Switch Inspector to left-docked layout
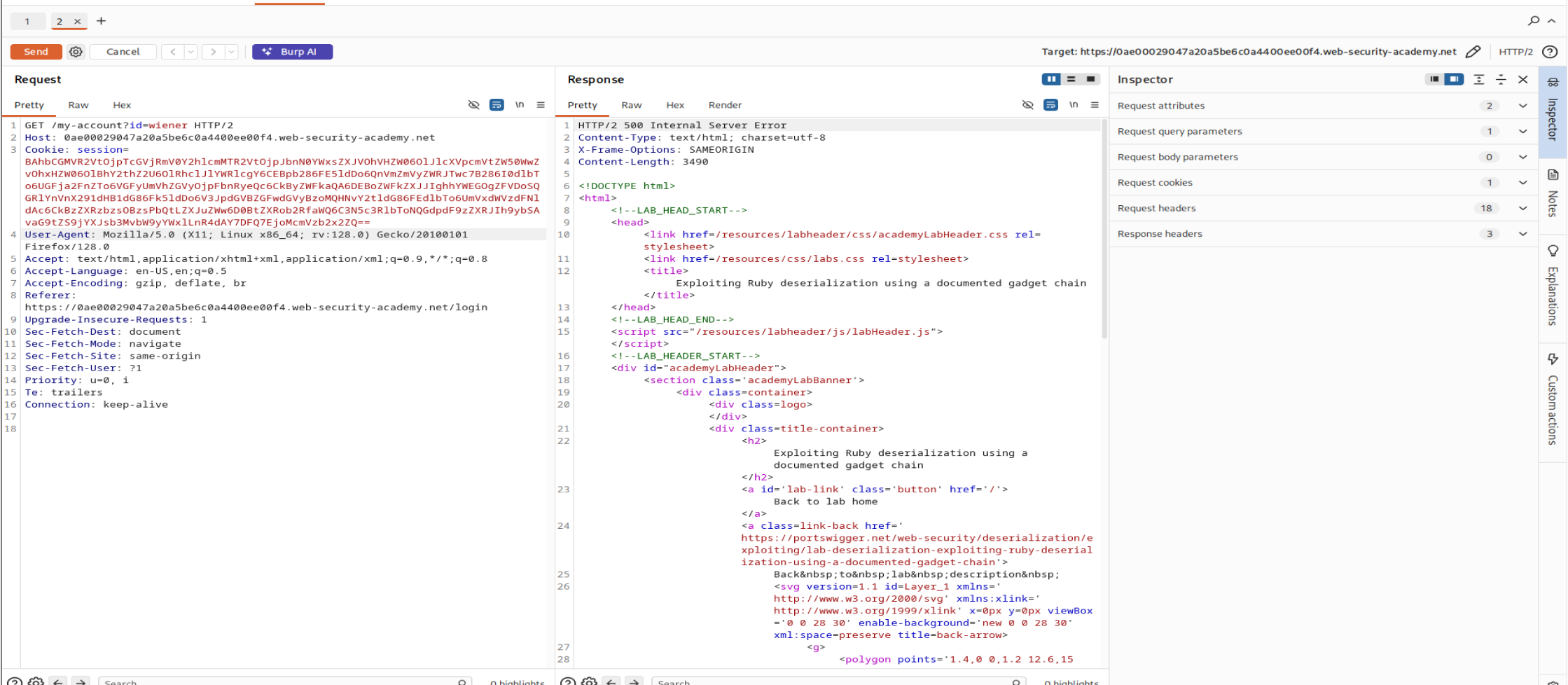Image resolution: width=1568 pixels, height=685 pixels. coord(1434,79)
